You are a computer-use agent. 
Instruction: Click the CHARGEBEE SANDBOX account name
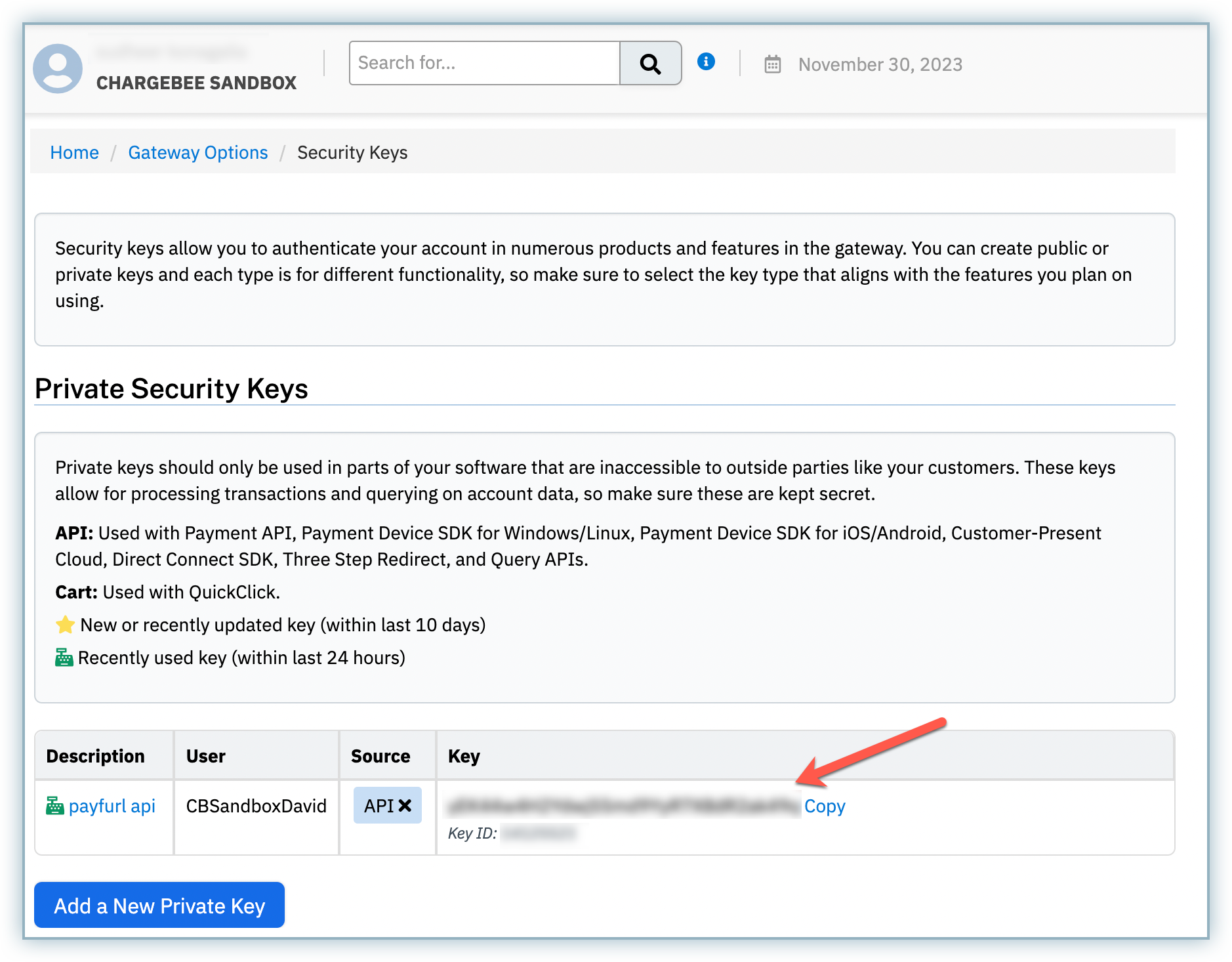click(196, 83)
